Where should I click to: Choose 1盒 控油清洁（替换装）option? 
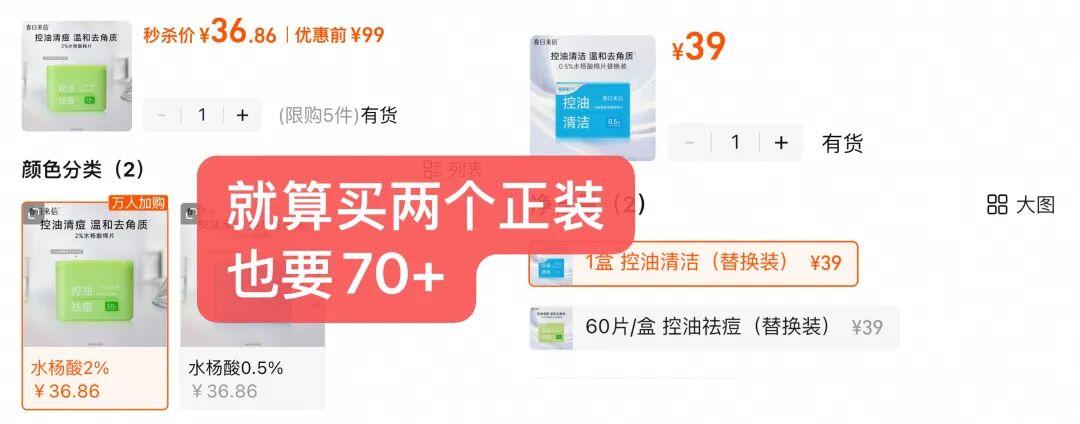click(693, 263)
